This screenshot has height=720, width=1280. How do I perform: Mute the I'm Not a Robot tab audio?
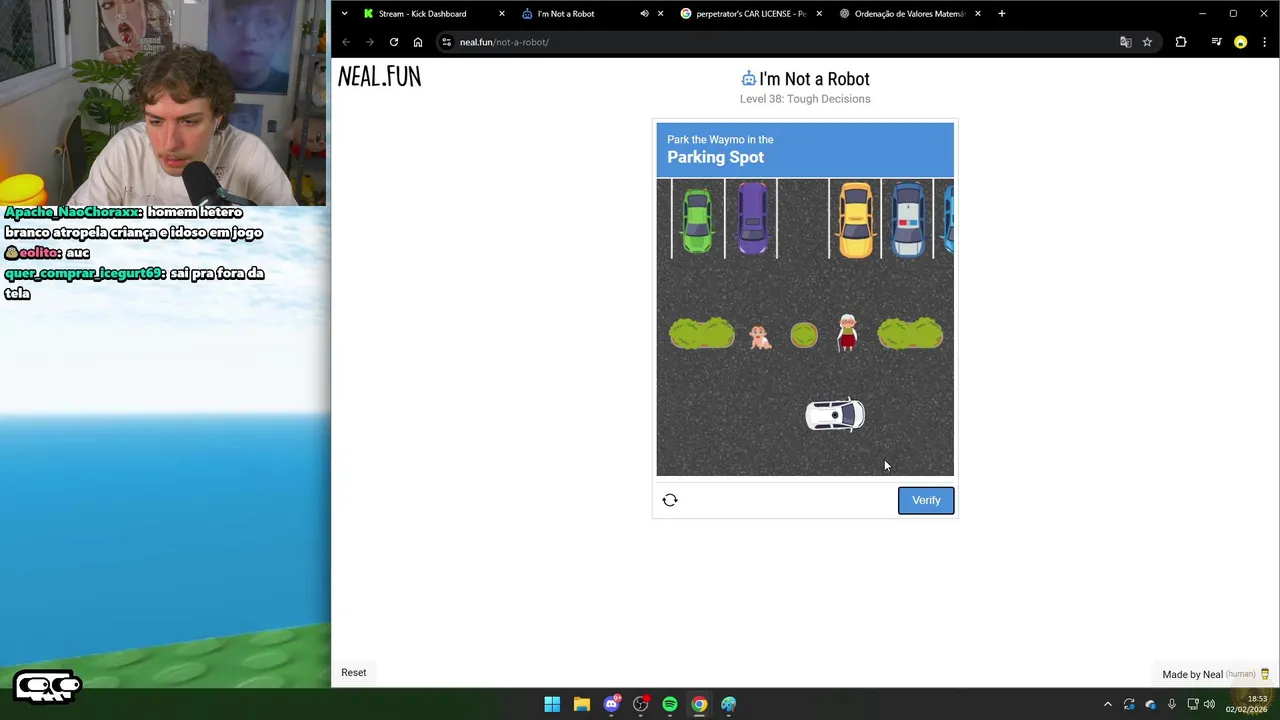click(x=644, y=14)
